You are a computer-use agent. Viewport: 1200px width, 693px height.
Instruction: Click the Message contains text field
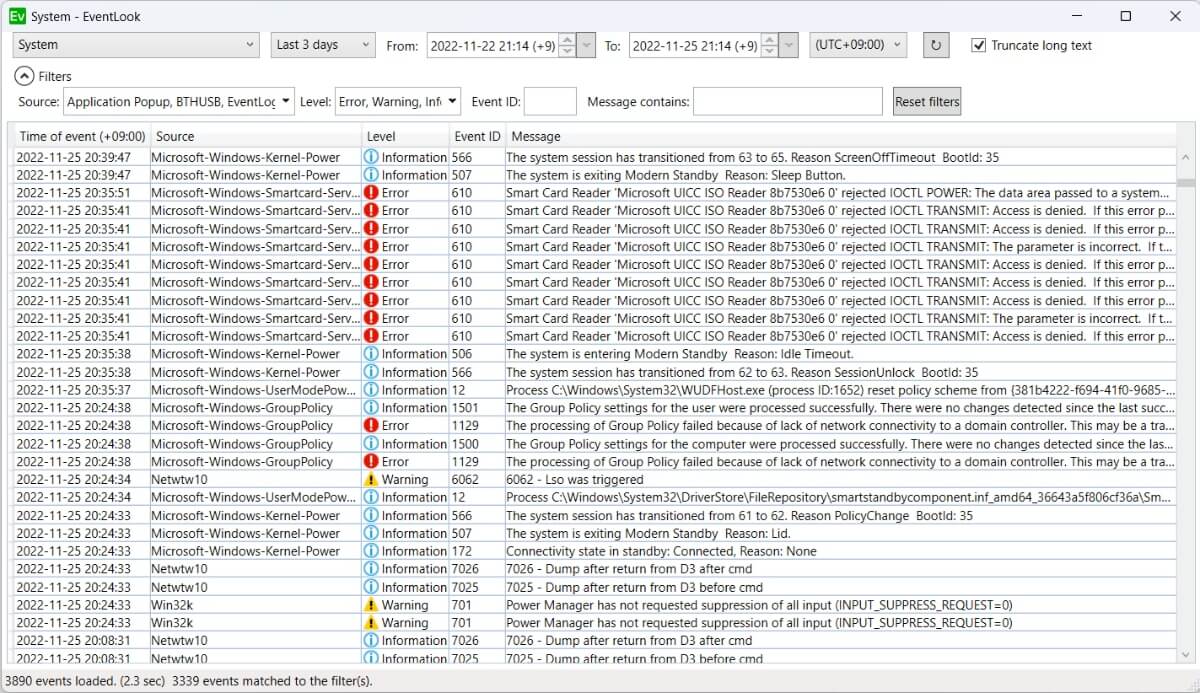pos(788,101)
